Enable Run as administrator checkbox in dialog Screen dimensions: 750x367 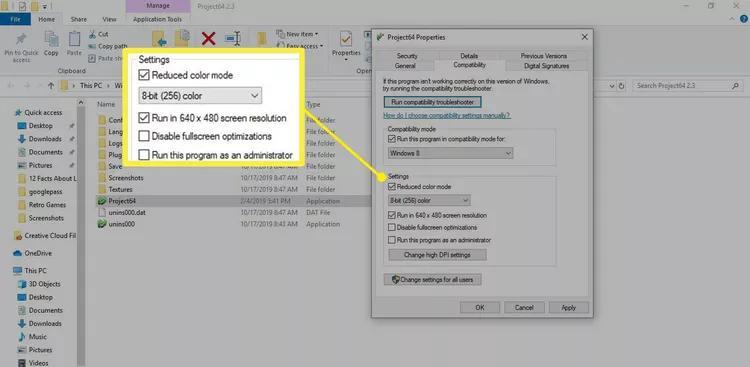coord(392,240)
